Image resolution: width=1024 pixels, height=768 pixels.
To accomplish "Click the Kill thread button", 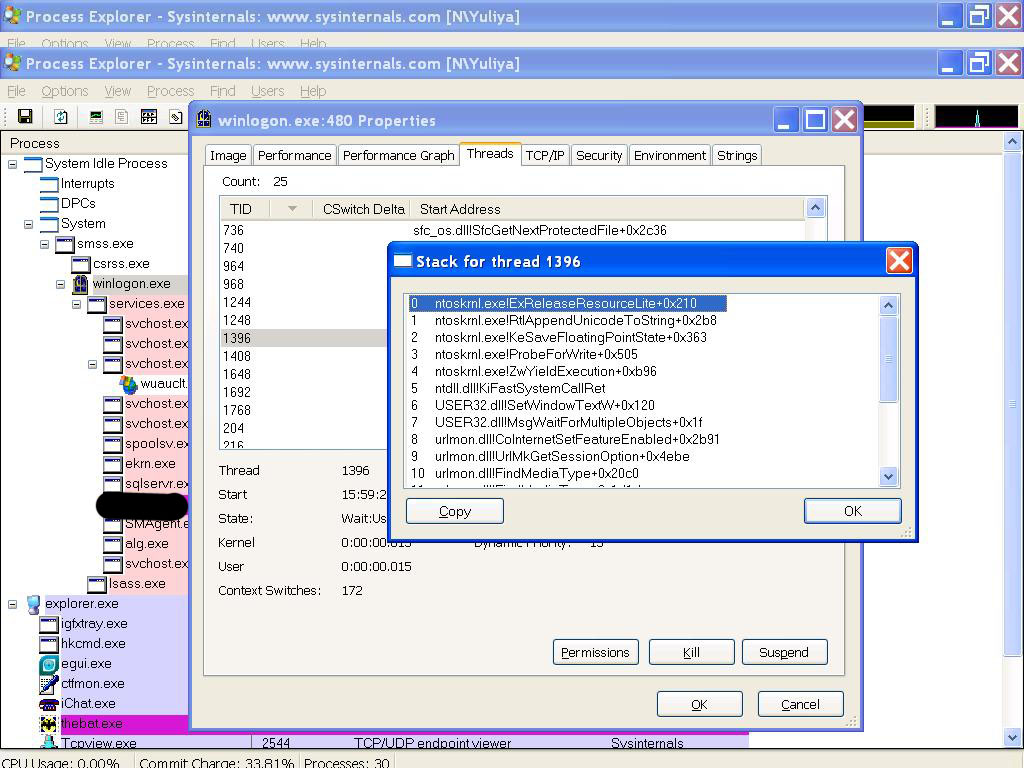I will click(692, 652).
